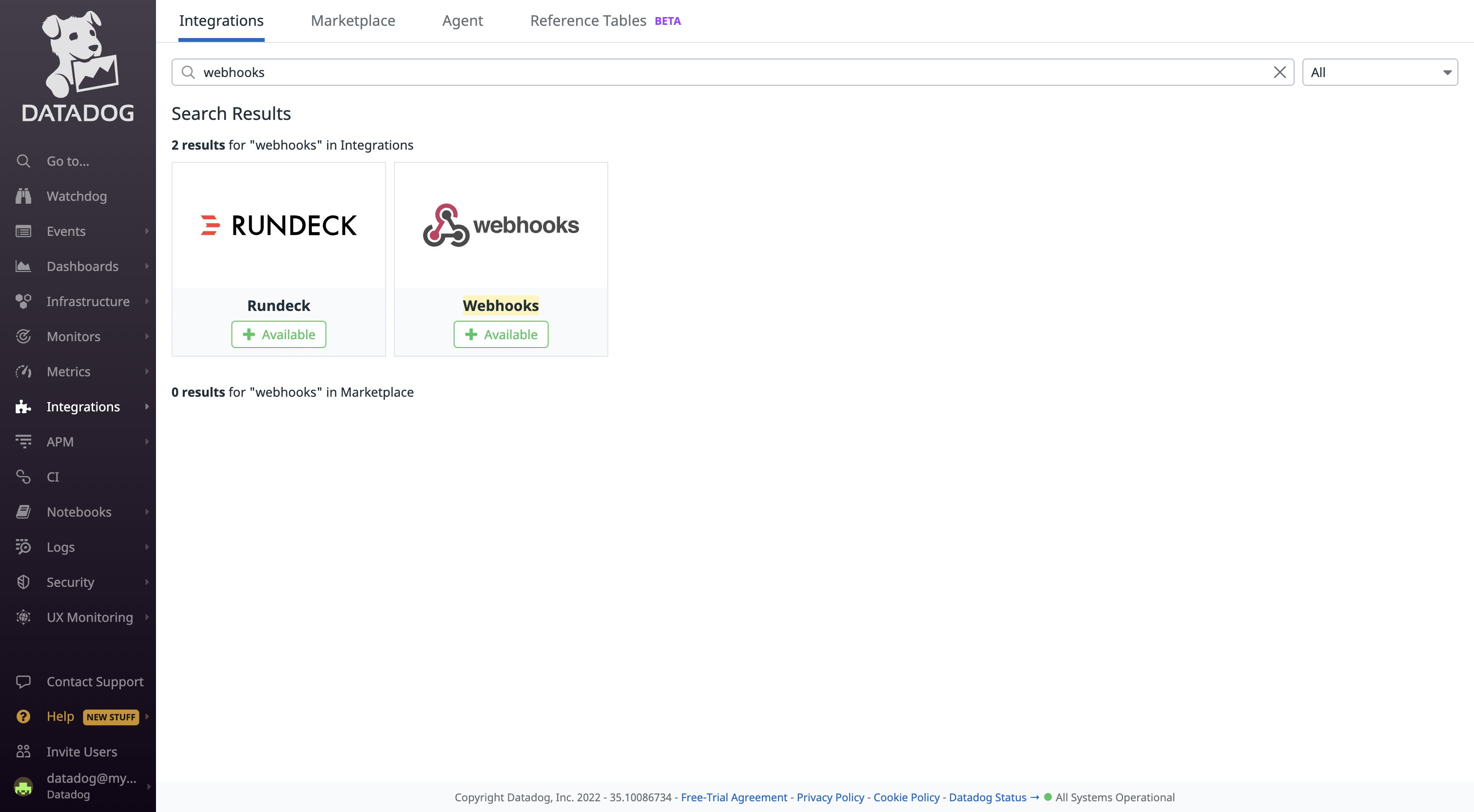Click the Go to search icon
Image resolution: width=1474 pixels, height=812 pixels.
tap(23, 161)
